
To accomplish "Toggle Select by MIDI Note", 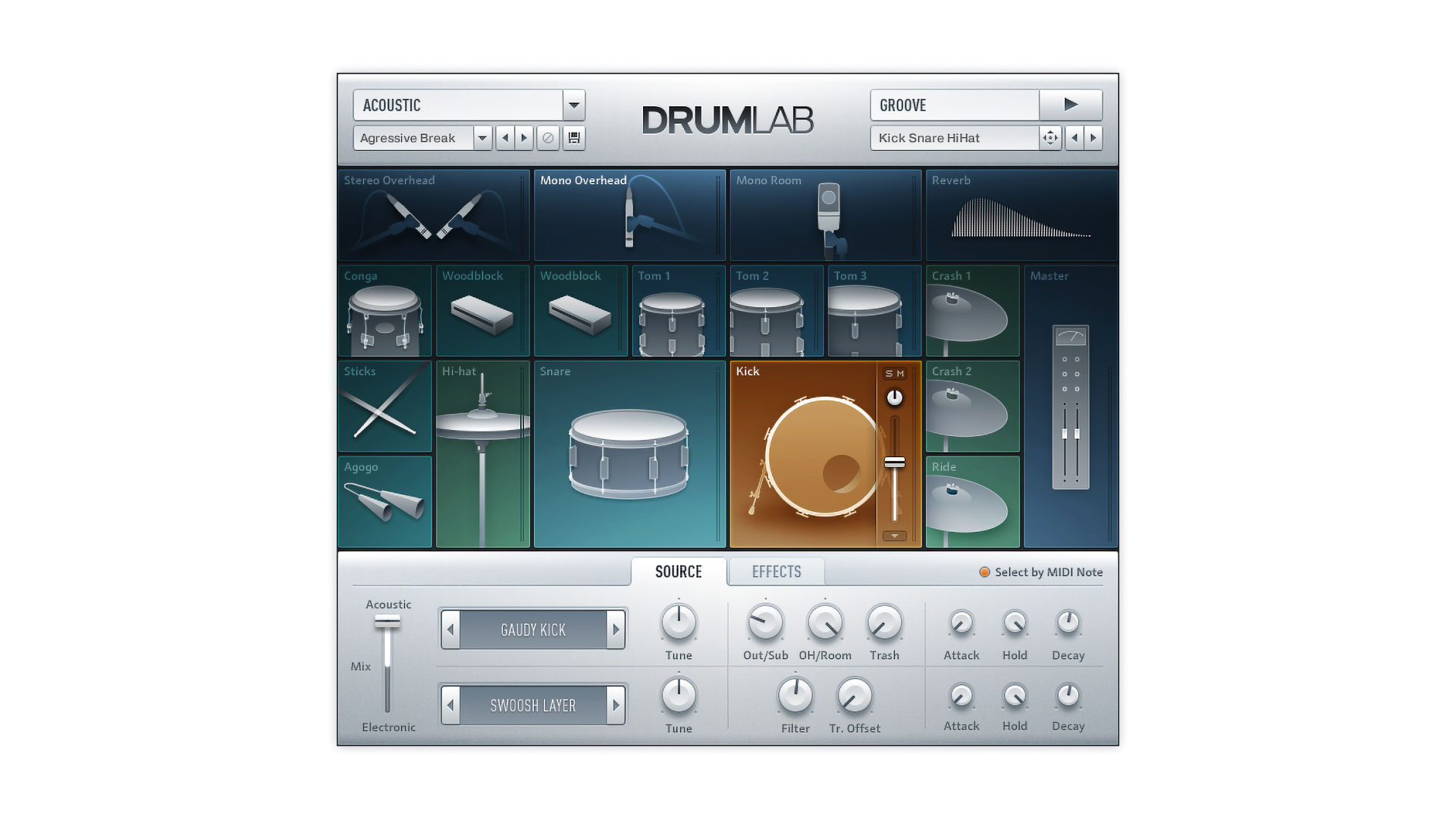I will click(984, 573).
